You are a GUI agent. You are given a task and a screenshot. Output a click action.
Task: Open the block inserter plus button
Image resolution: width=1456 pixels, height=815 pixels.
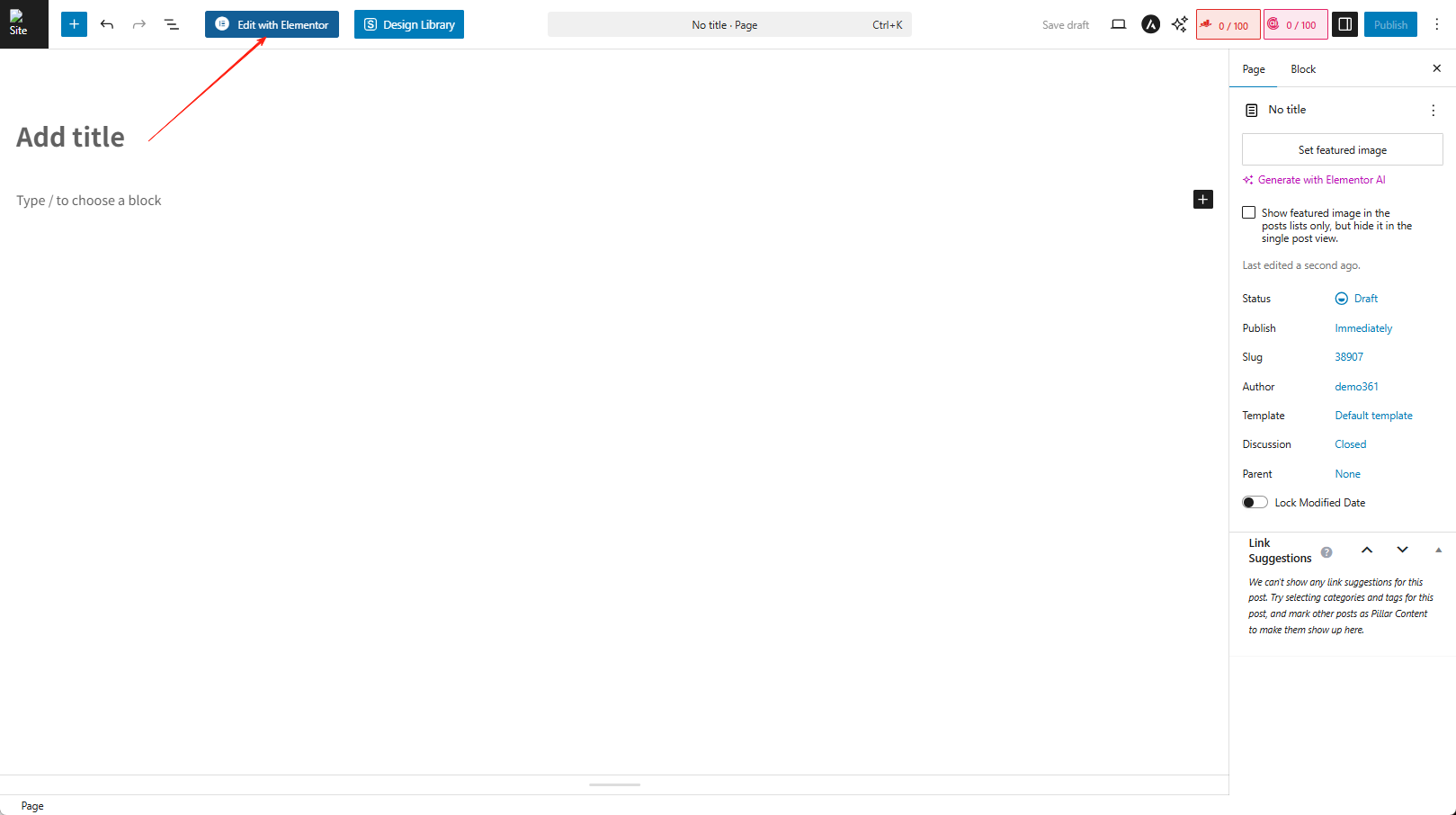pos(74,24)
